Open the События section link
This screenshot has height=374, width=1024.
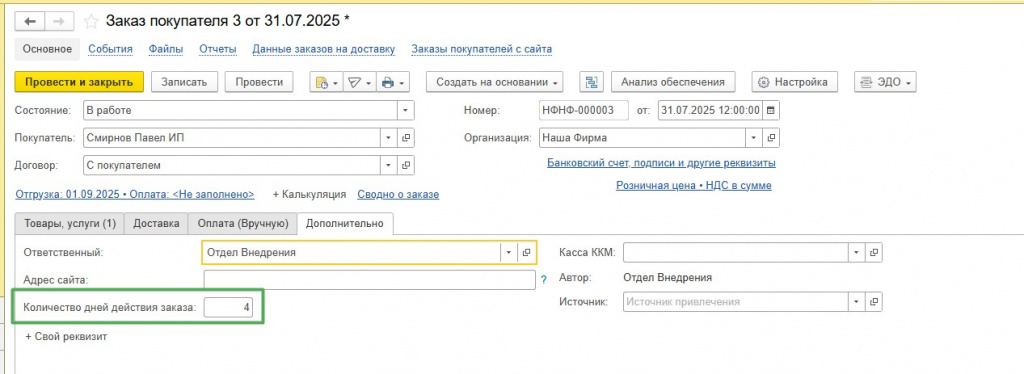pyautogui.click(x=110, y=49)
